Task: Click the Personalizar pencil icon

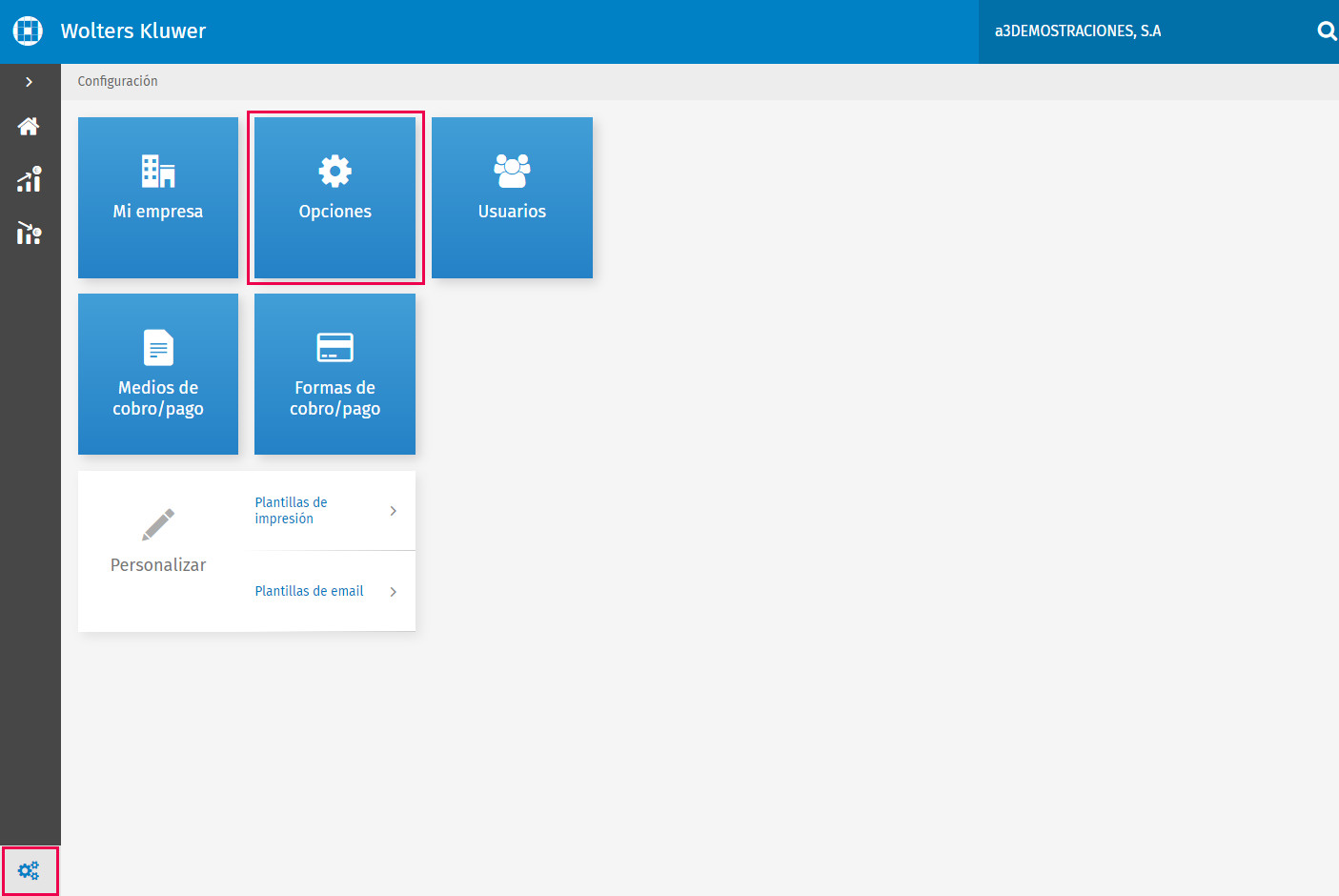Action: click(158, 524)
